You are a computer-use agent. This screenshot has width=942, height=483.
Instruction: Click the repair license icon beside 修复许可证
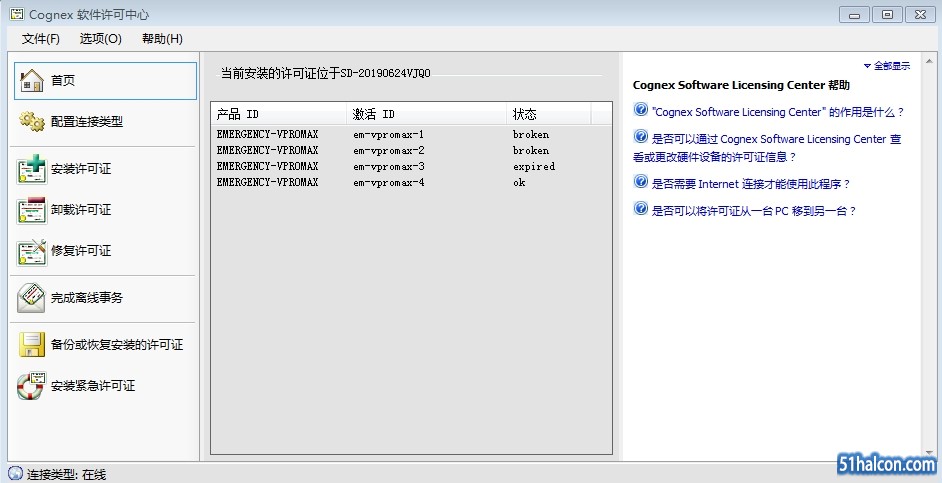click(32, 252)
